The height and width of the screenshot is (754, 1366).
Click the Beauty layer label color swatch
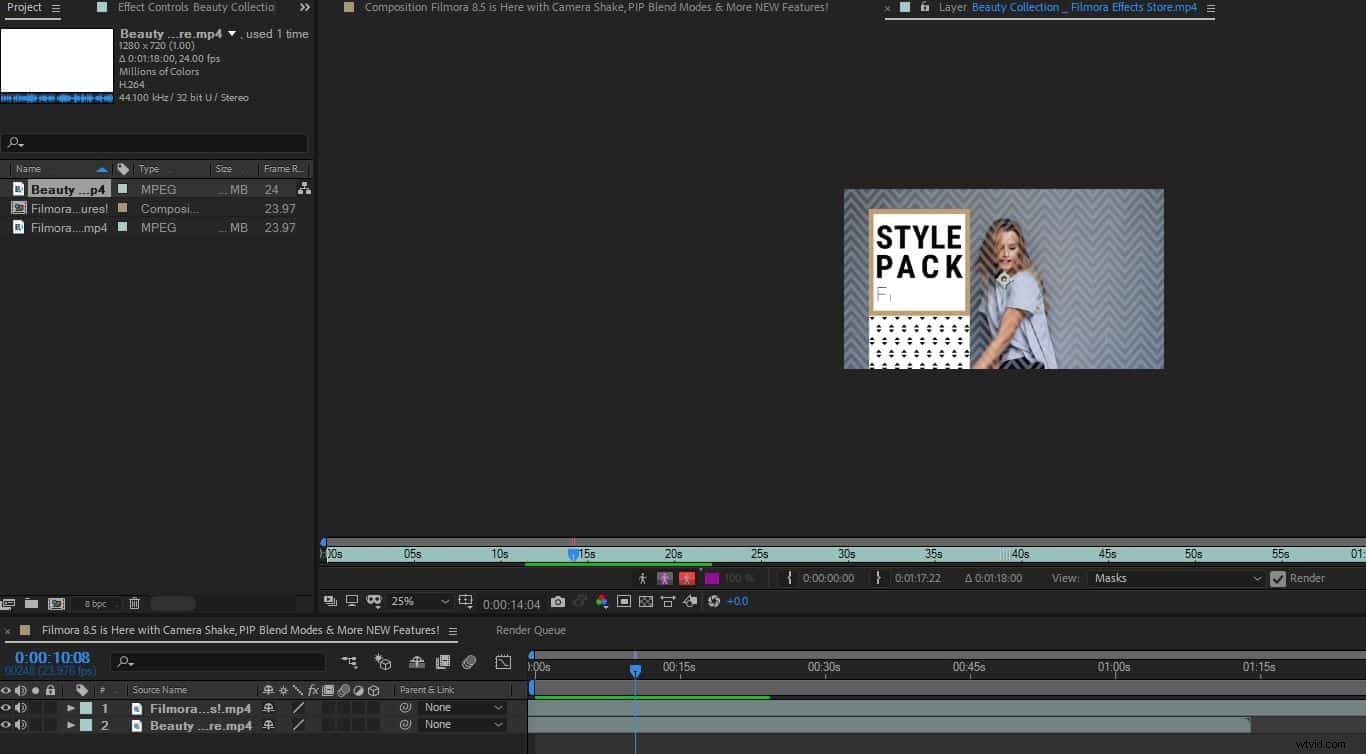tap(85, 725)
